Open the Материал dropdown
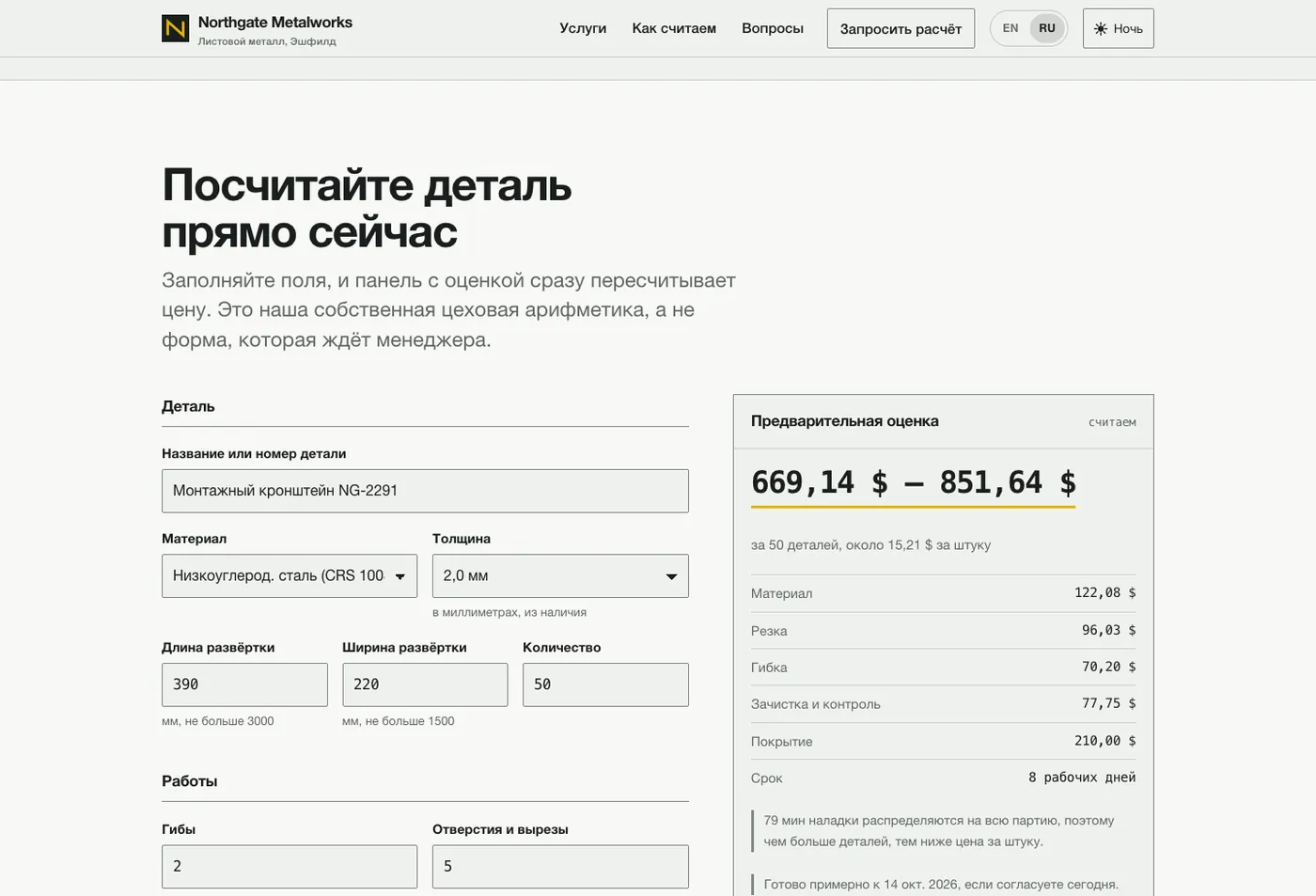This screenshot has height=896, width=1316. (x=290, y=575)
